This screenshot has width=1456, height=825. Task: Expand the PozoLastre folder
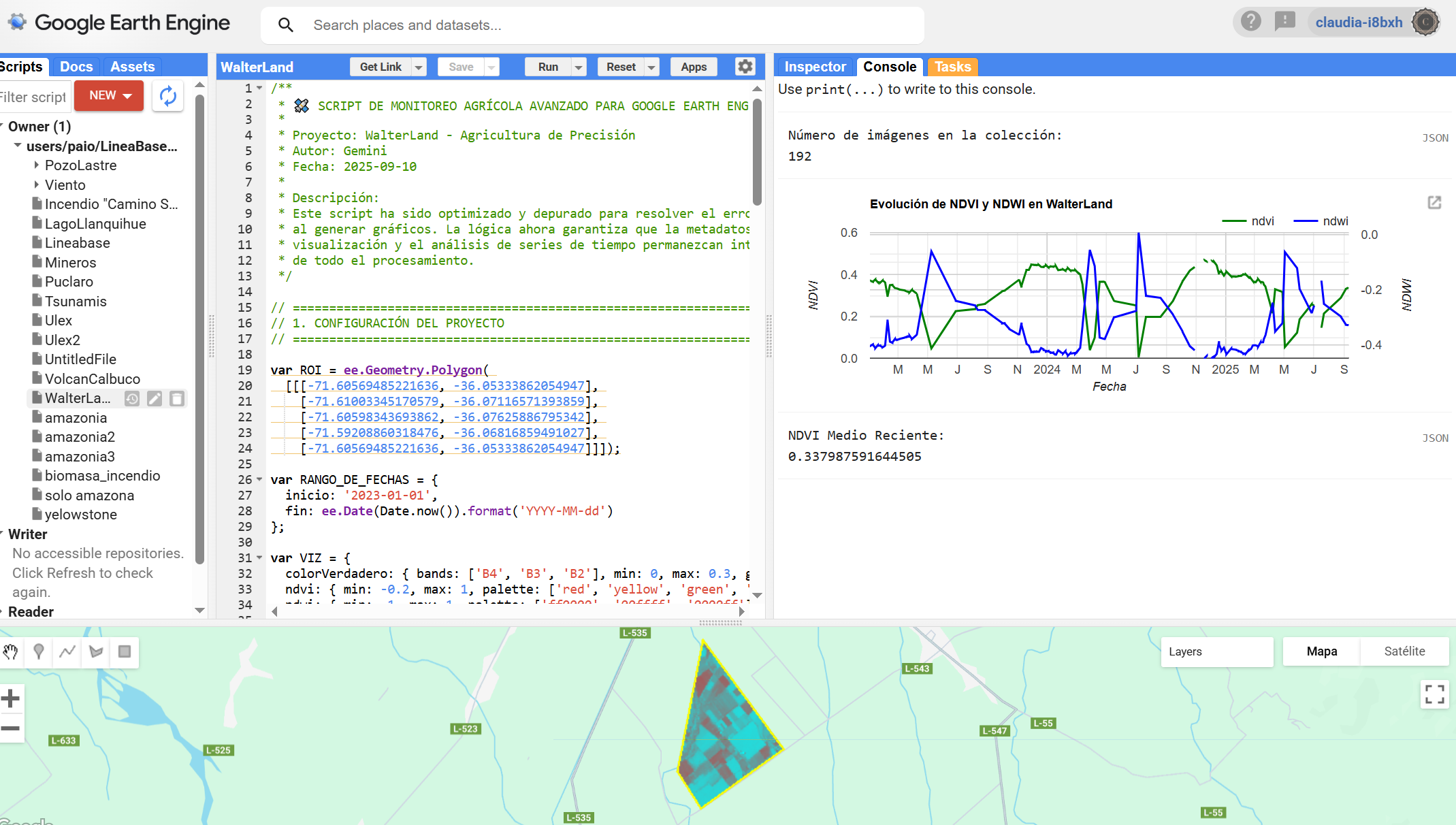coord(37,165)
